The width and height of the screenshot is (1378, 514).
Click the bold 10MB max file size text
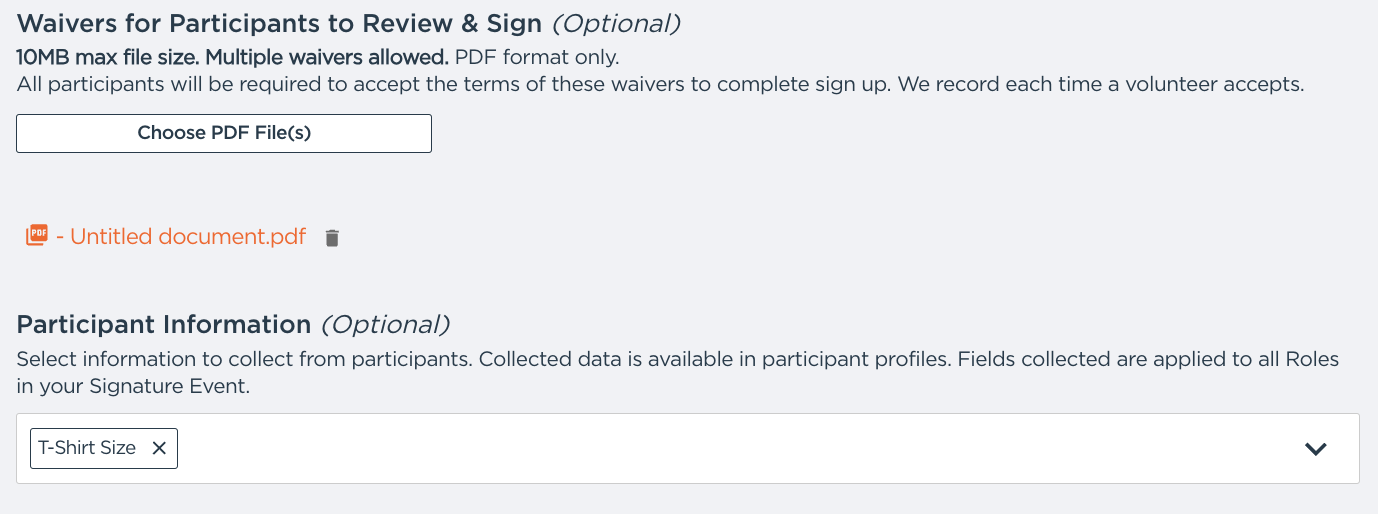point(109,57)
